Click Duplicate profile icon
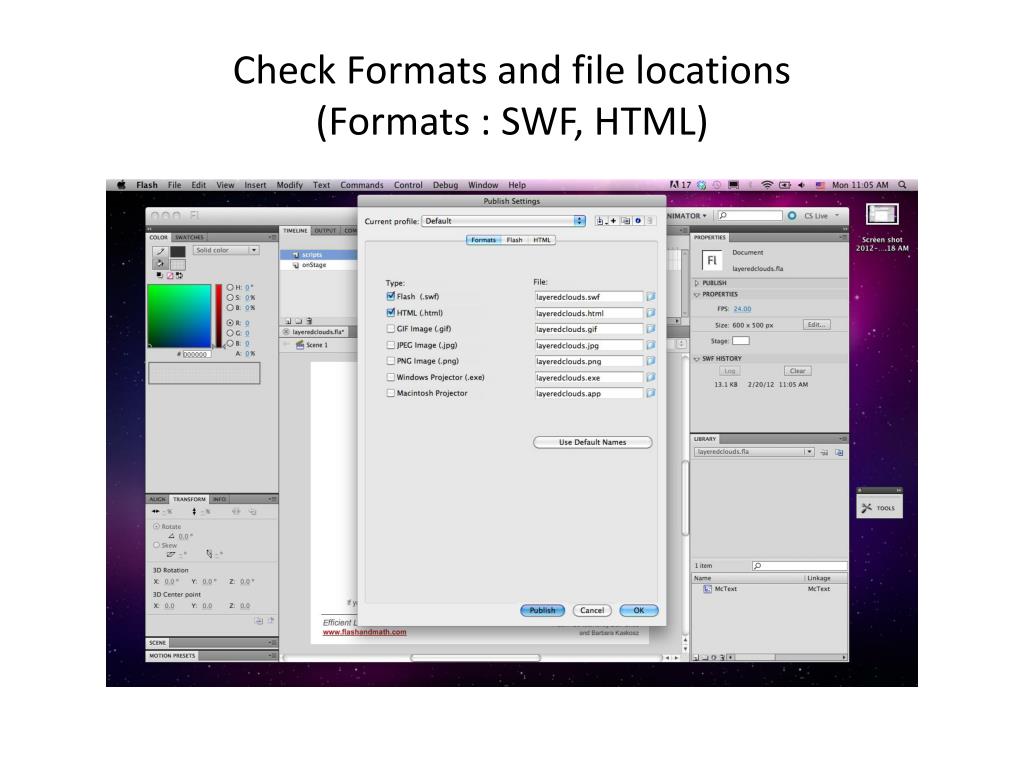1024x768 pixels. pos(626,221)
